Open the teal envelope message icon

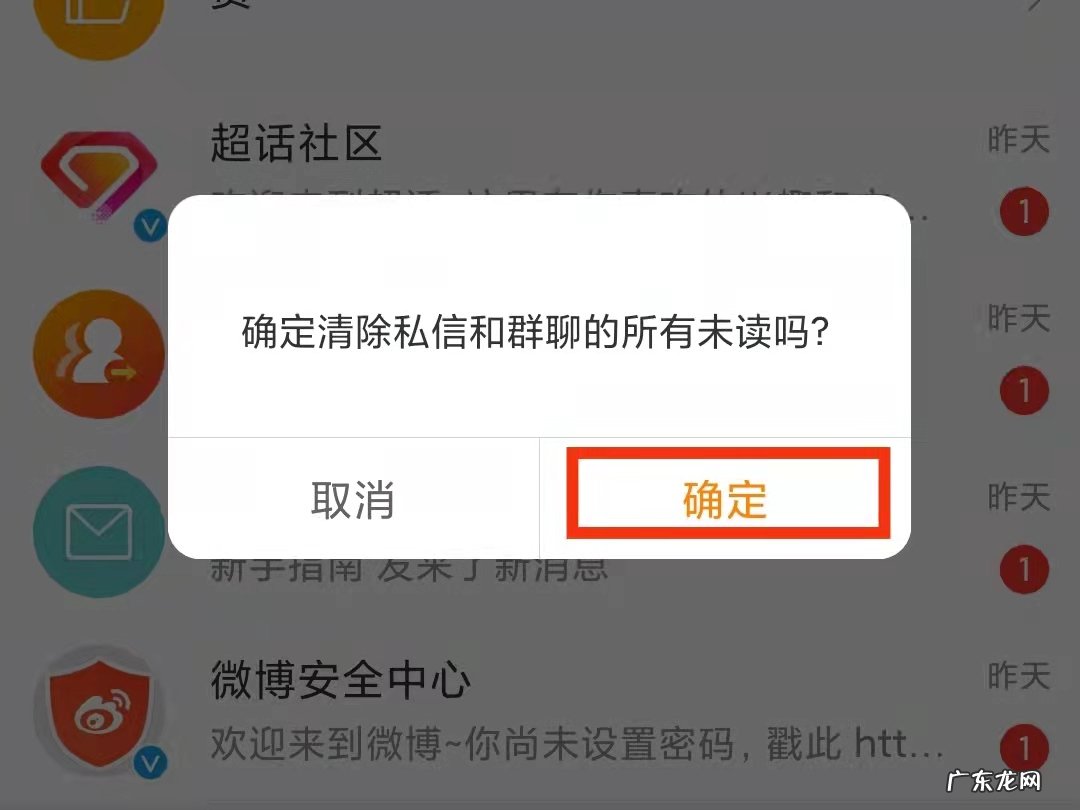[99, 532]
